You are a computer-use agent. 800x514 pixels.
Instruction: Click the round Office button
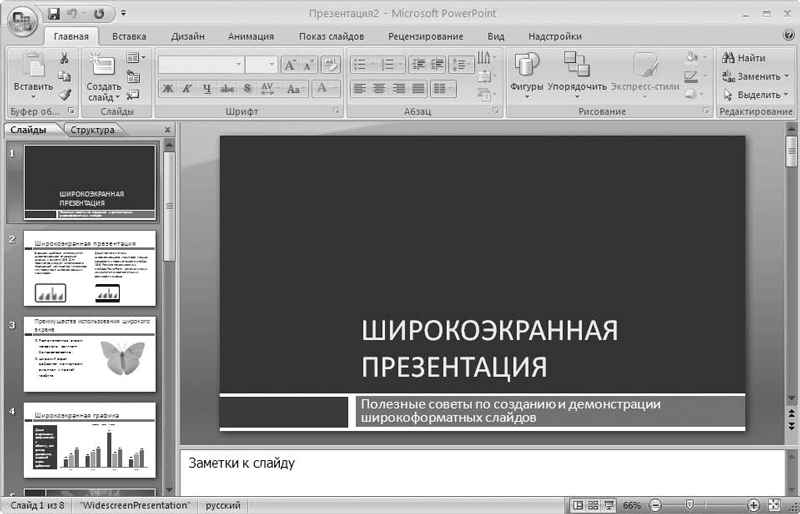(x=21, y=19)
